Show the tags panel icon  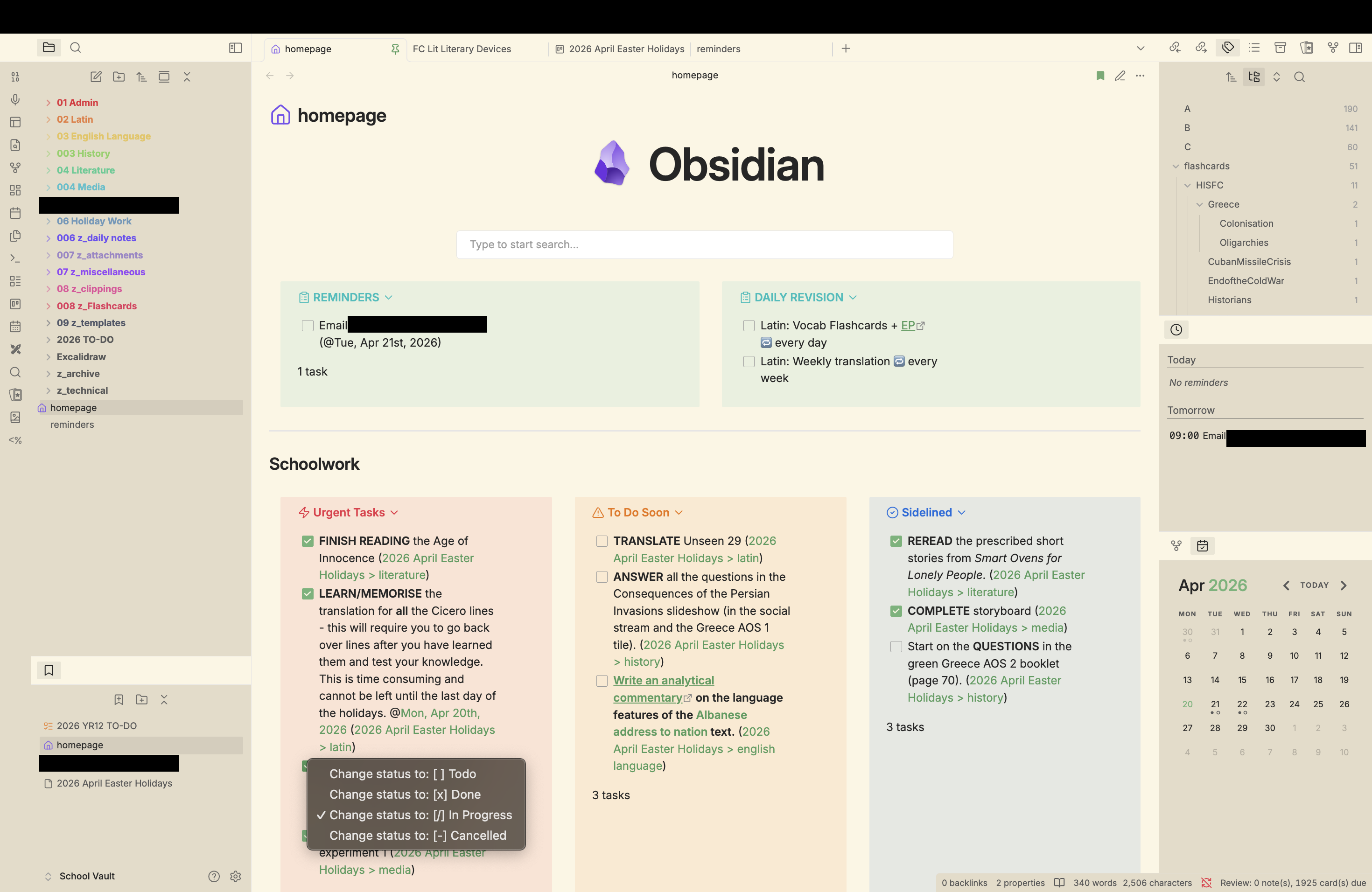1228,48
